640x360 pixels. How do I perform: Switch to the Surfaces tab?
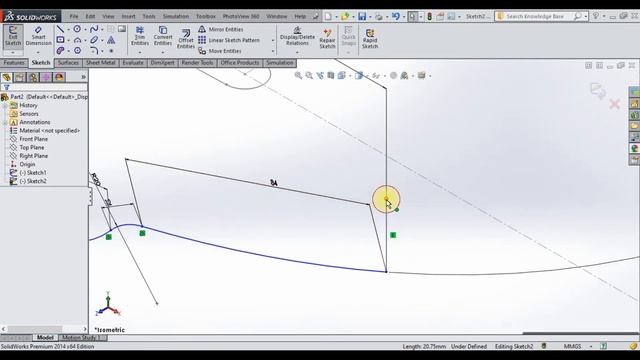(x=68, y=63)
